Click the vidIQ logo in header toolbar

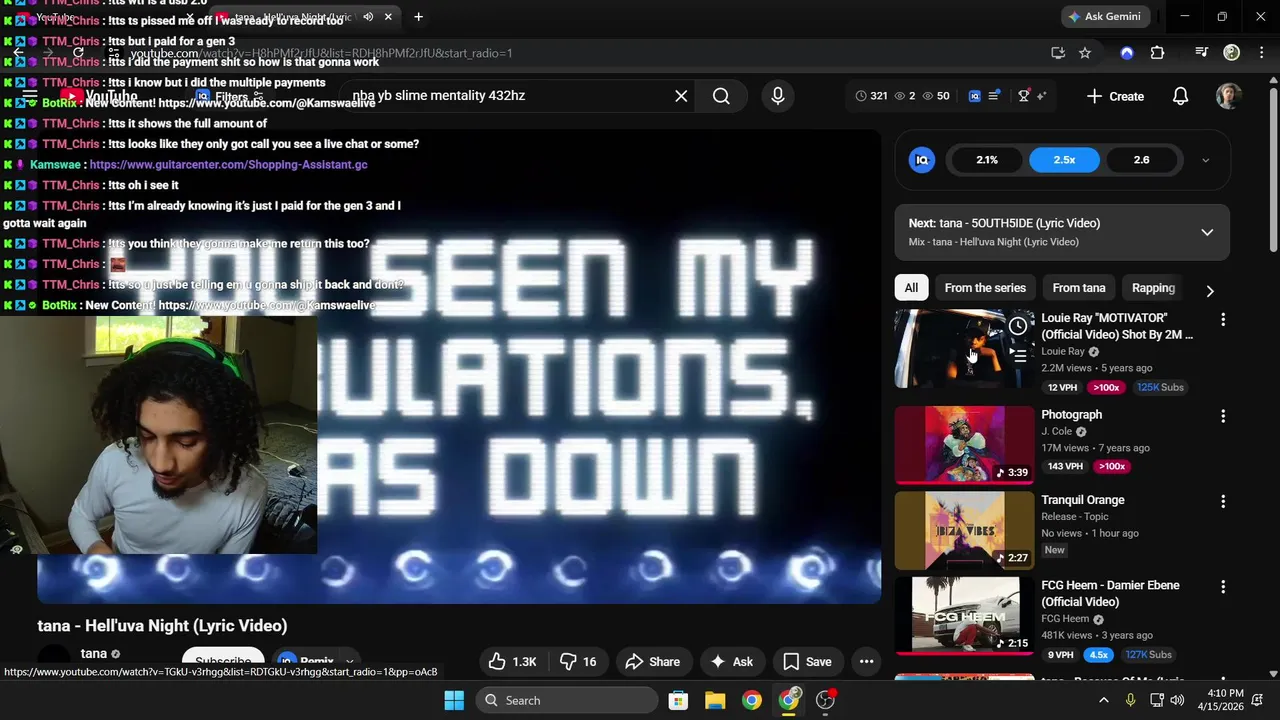point(975,96)
